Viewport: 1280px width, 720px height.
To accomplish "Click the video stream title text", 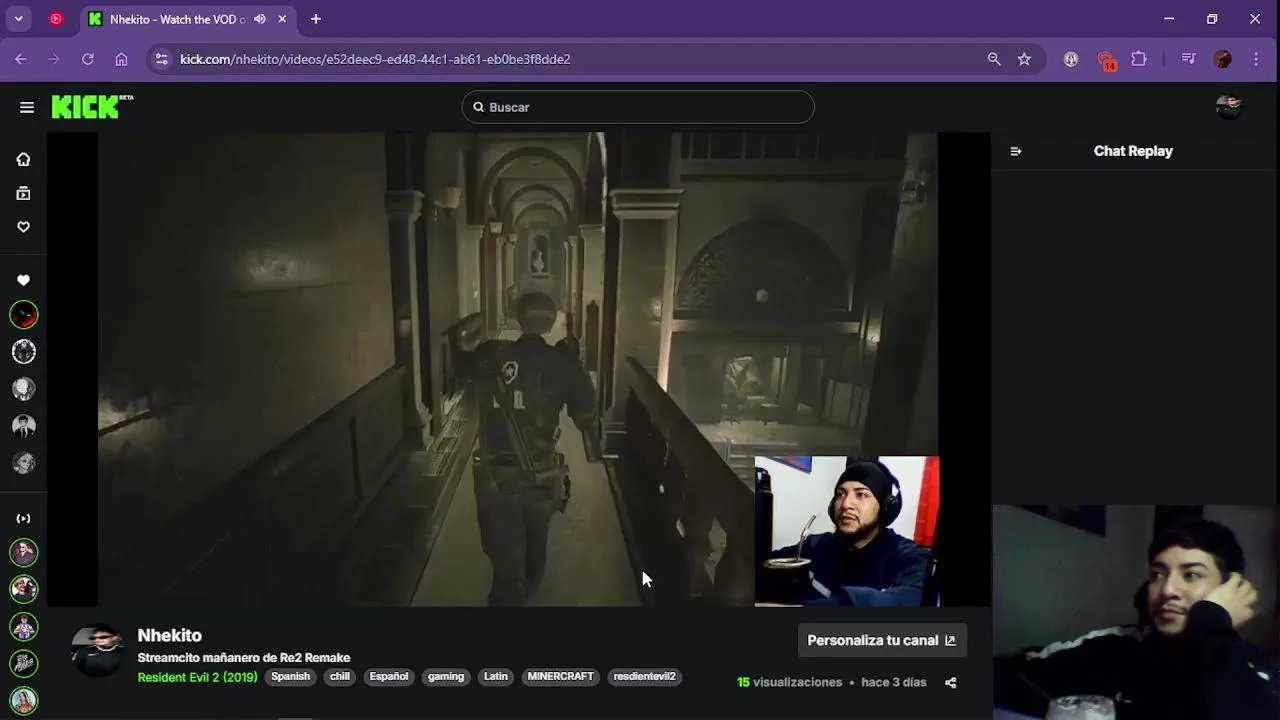I will tap(243, 658).
